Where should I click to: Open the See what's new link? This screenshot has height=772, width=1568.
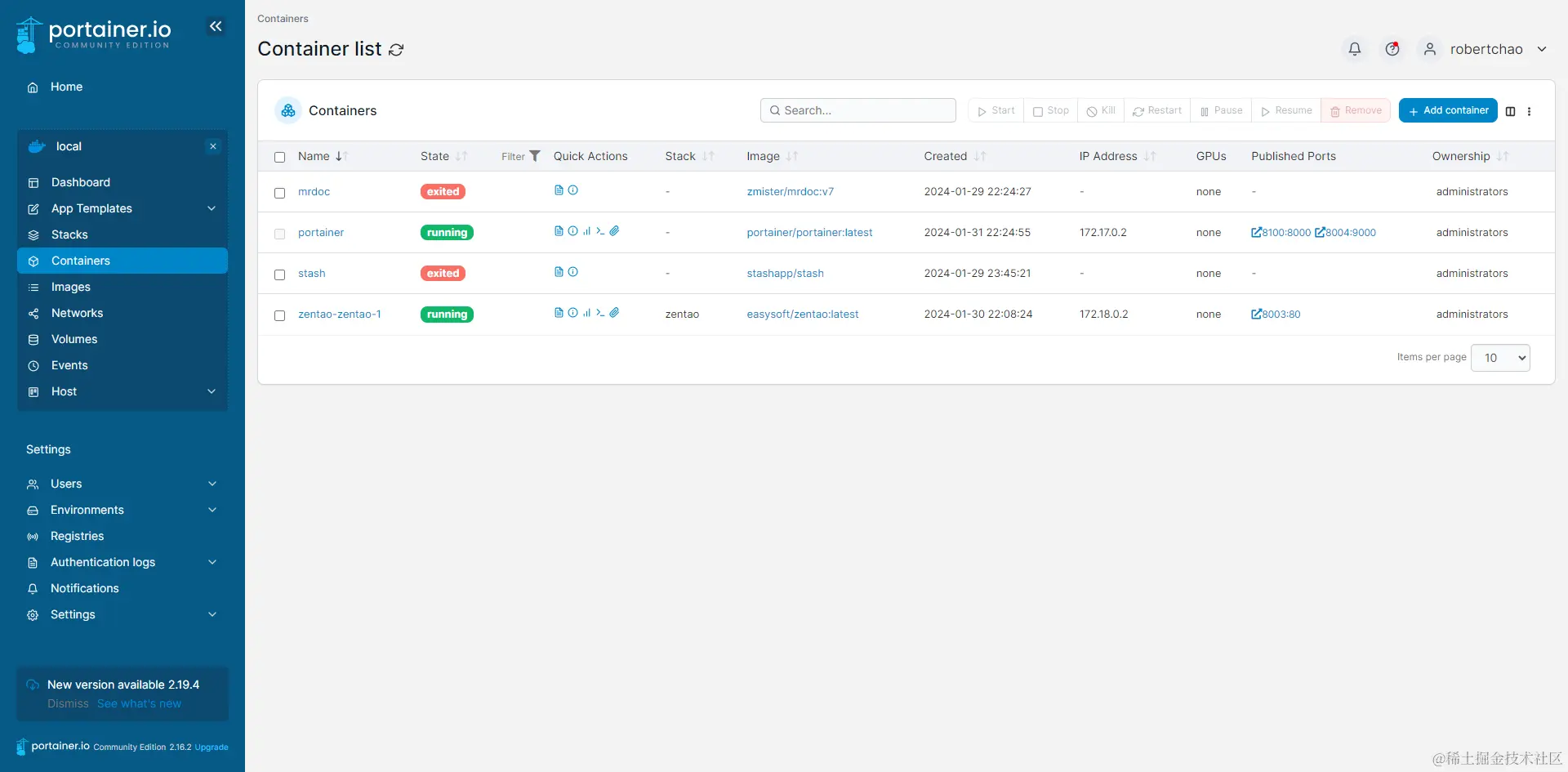pyautogui.click(x=139, y=703)
